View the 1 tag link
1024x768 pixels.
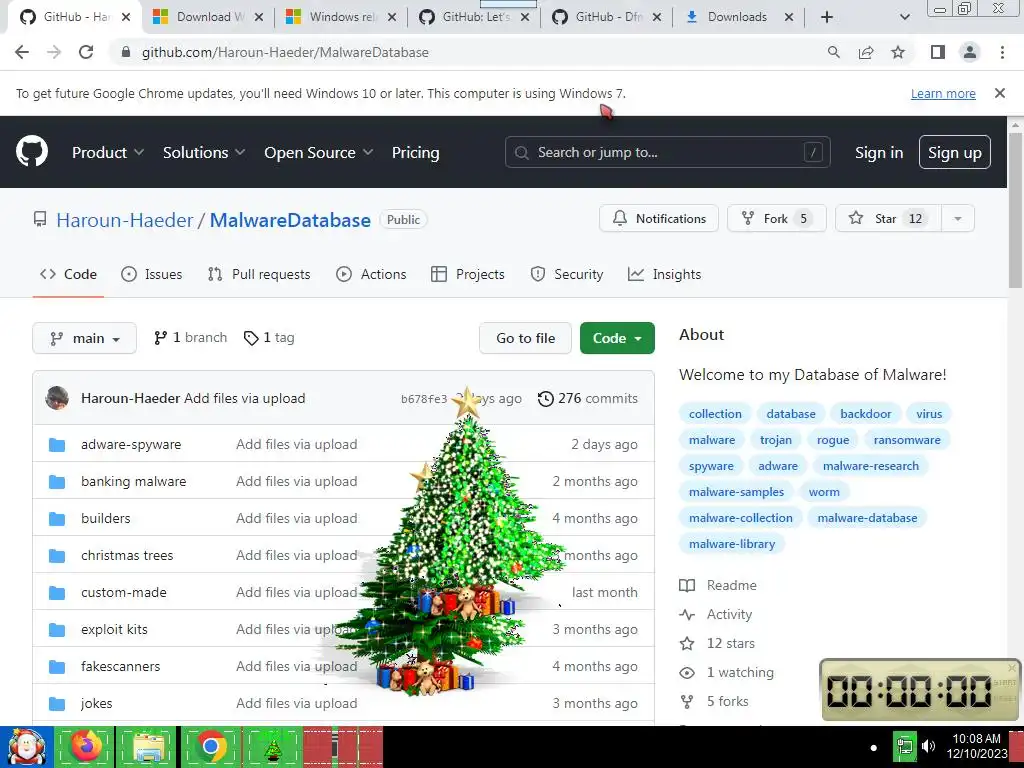pos(269,338)
